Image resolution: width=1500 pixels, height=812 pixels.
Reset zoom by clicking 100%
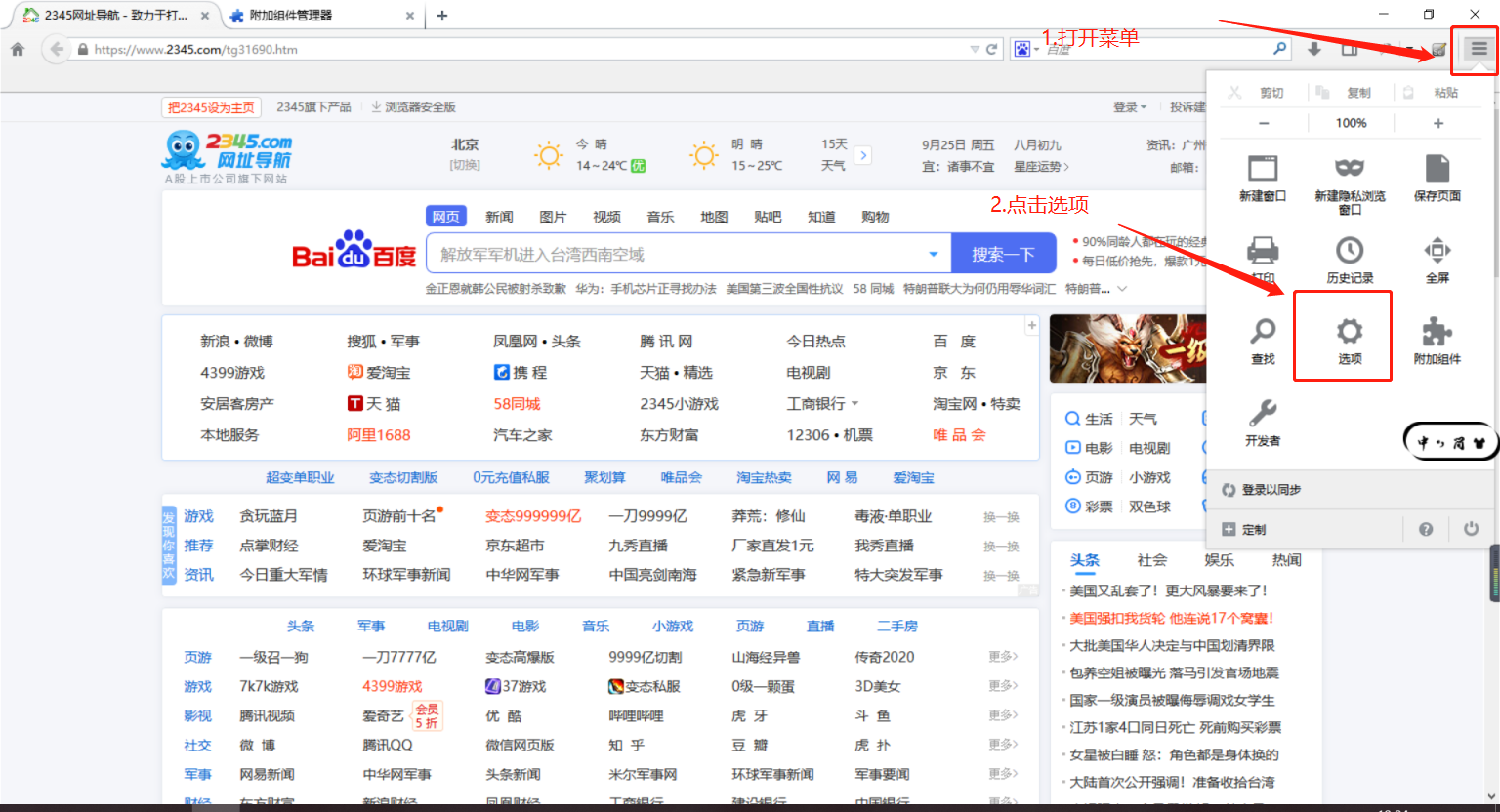[x=1351, y=123]
